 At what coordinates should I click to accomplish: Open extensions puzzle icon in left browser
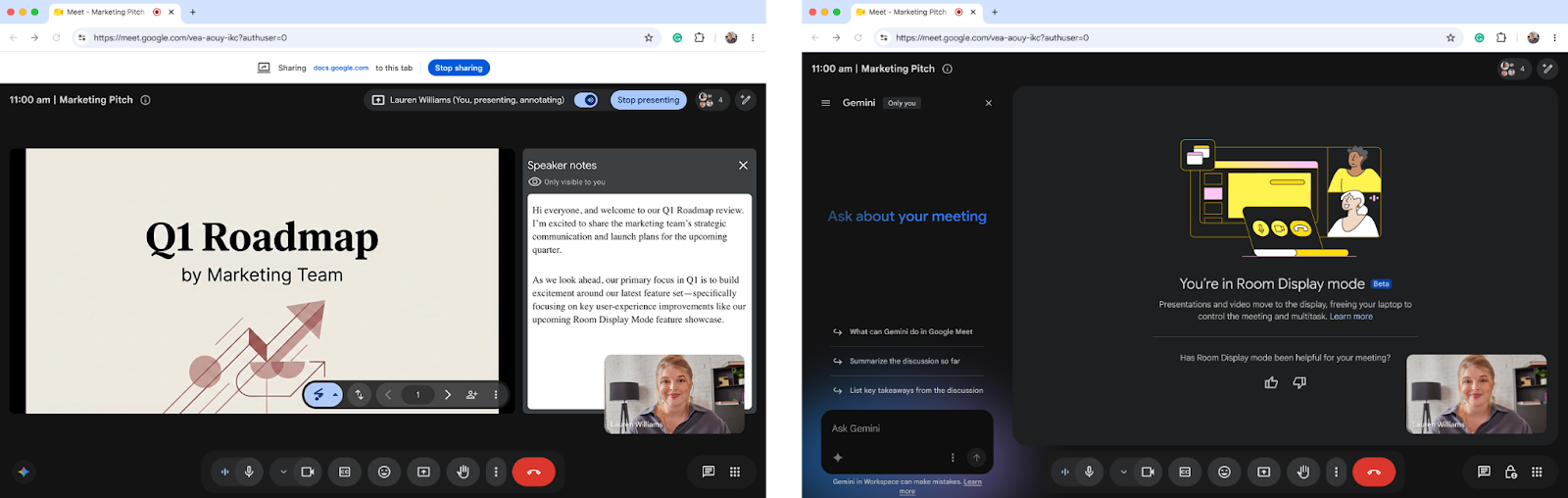tap(699, 37)
